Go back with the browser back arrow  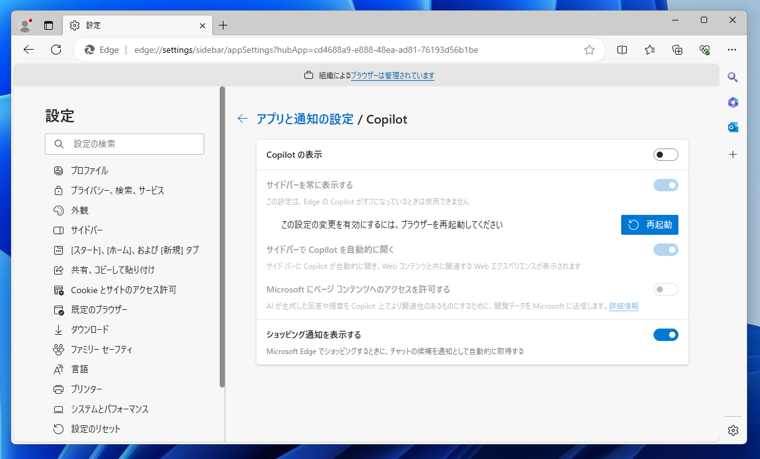(29, 49)
